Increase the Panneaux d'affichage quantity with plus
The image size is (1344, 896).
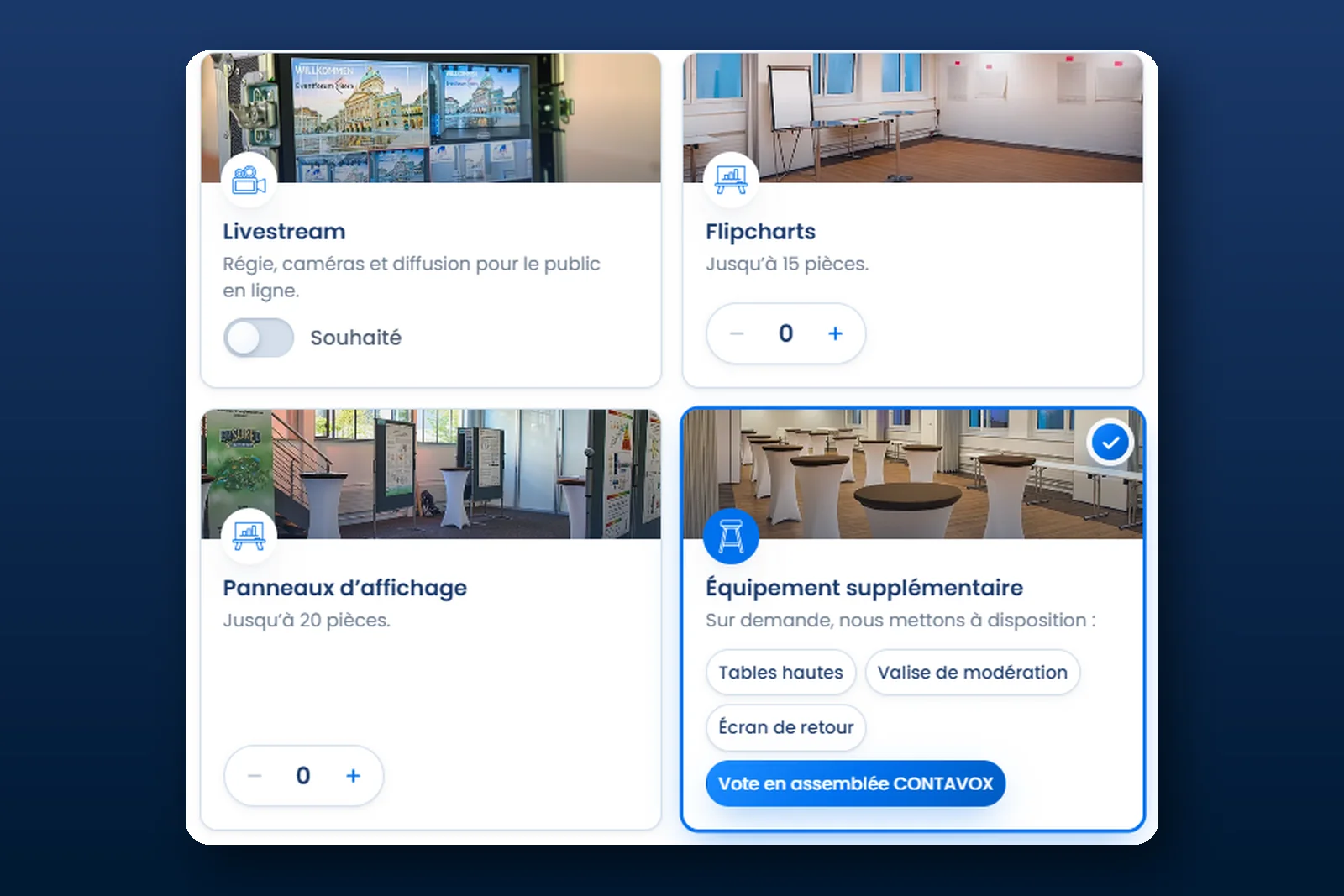(353, 776)
